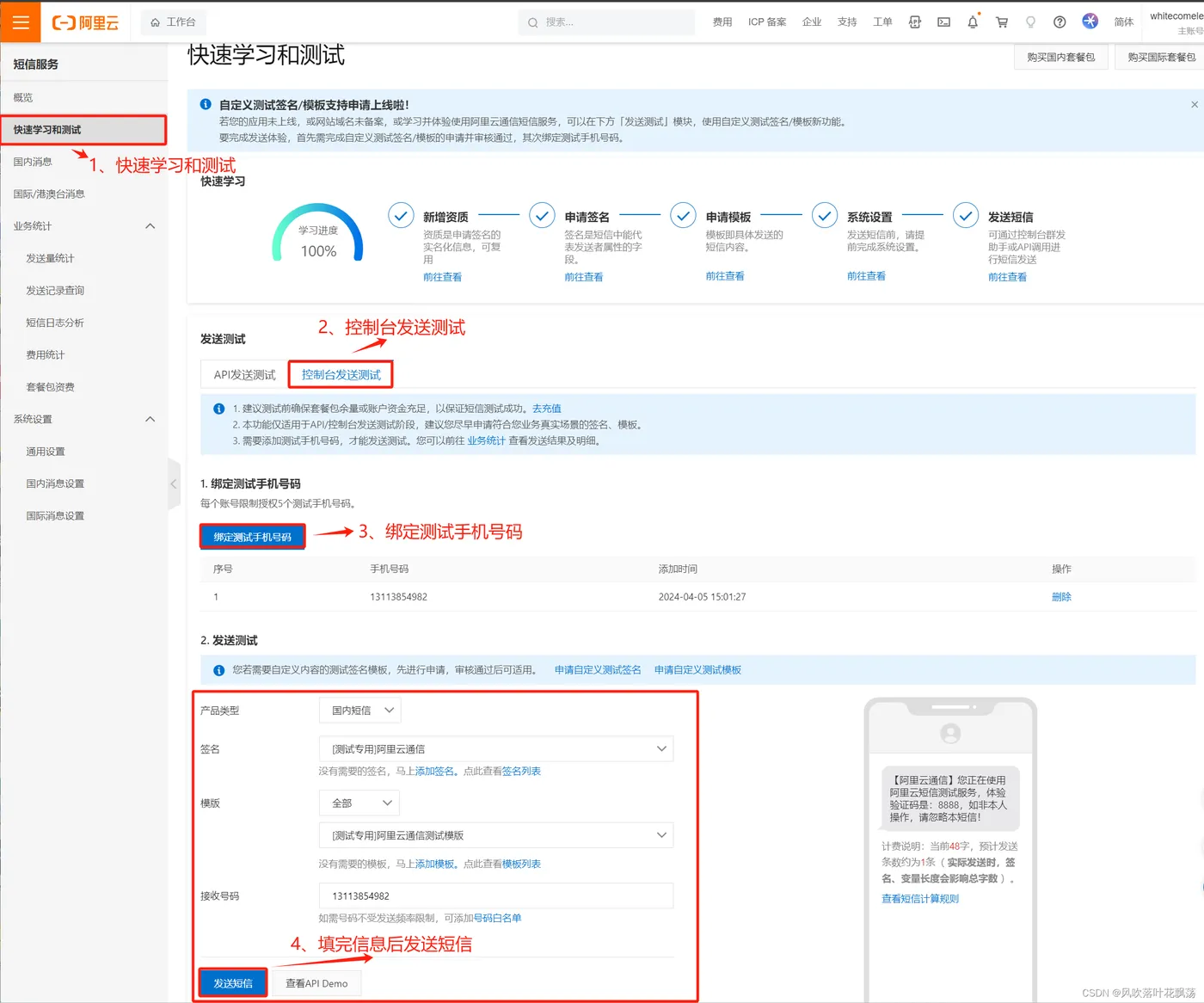Open the whitecomele account menu
Screen dimensions: 1204x1003
tap(1176, 22)
